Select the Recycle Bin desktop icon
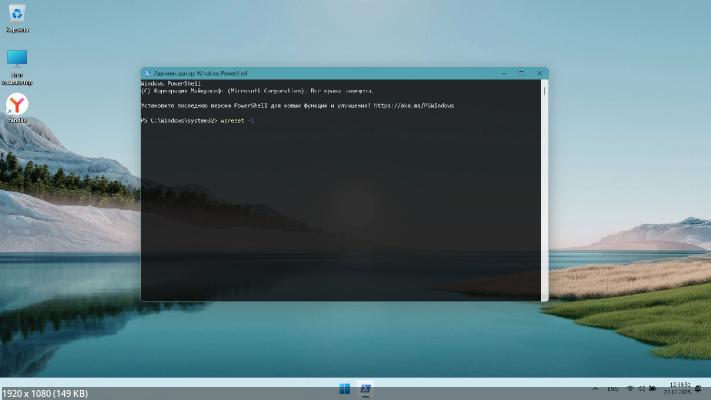711x400 pixels. click(x=17, y=14)
